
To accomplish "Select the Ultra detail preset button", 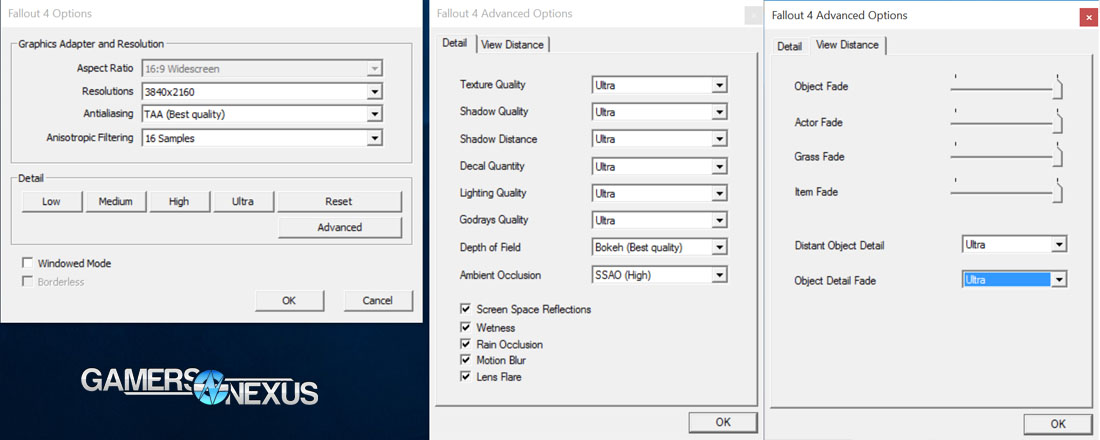I will pyautogui.click(x=243, y=201).
